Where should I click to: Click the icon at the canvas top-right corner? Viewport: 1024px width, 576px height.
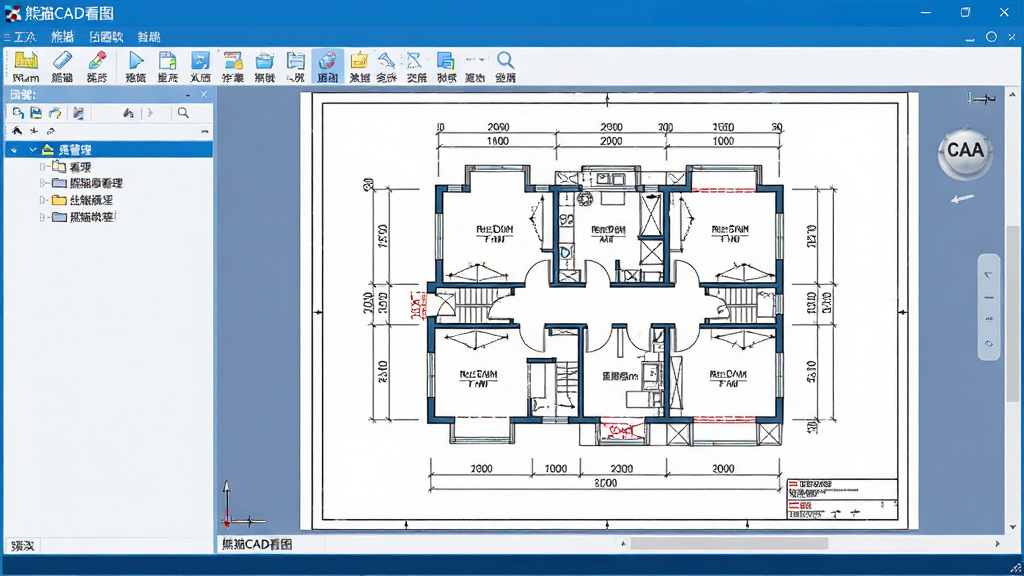(x=982, y=99)
